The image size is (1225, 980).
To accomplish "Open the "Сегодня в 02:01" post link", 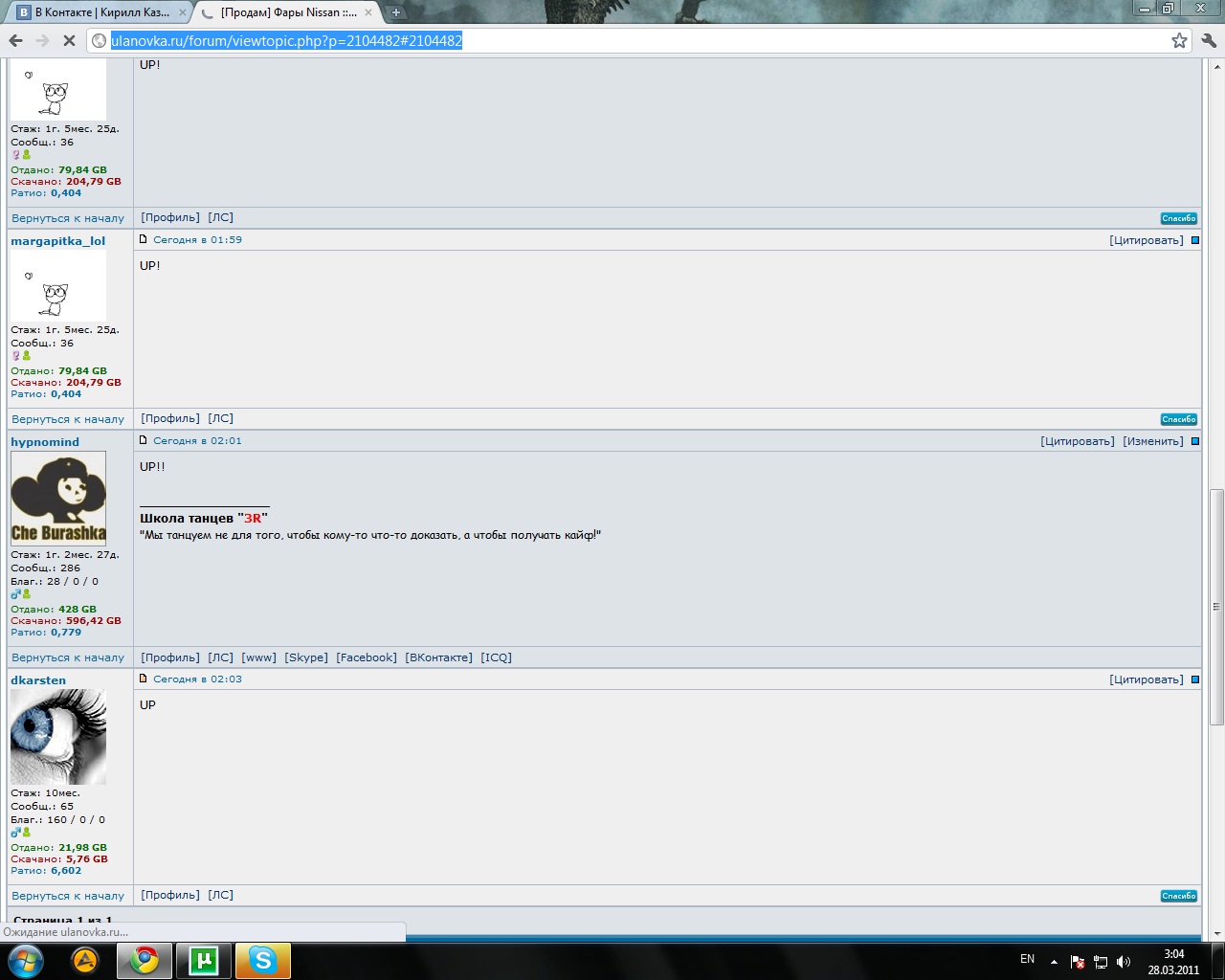I will coord(198,441).
